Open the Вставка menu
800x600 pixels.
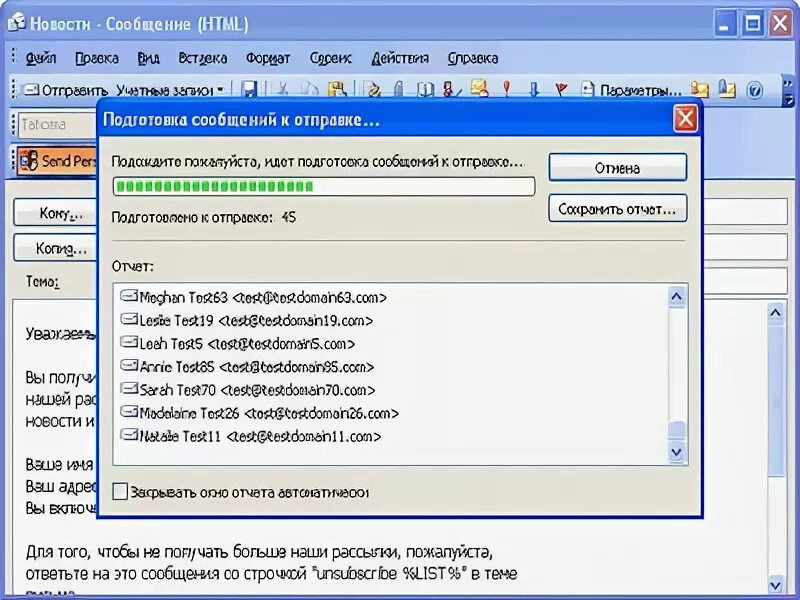(202, 58)
